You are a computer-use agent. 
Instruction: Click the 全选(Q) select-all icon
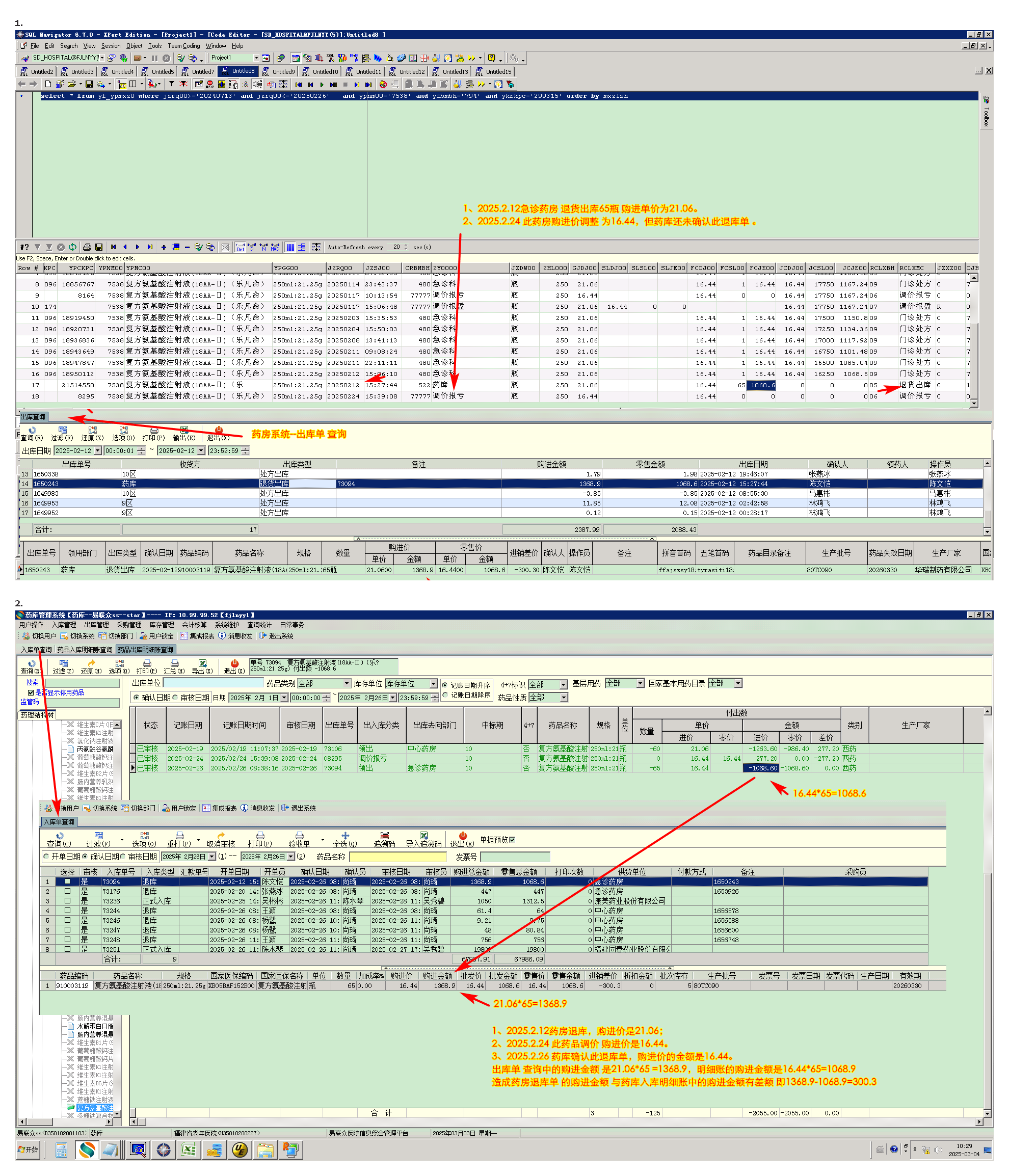click(345, 836)
